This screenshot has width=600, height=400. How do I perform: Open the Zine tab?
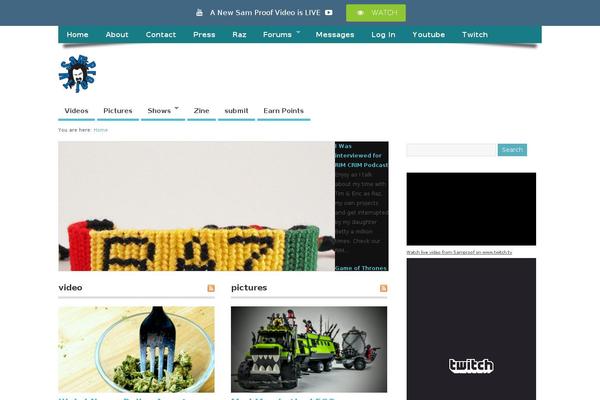(202, 111)
